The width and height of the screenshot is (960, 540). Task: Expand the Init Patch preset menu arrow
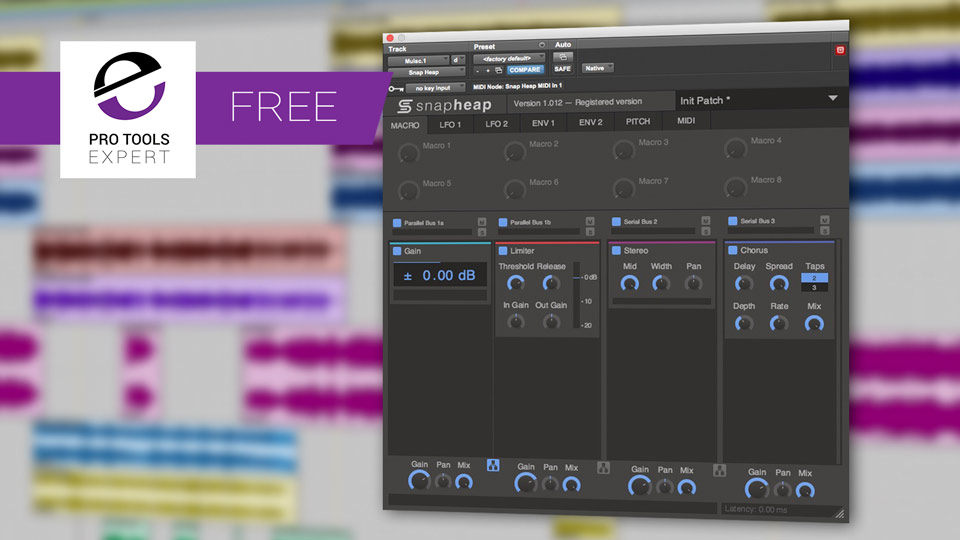833,98
